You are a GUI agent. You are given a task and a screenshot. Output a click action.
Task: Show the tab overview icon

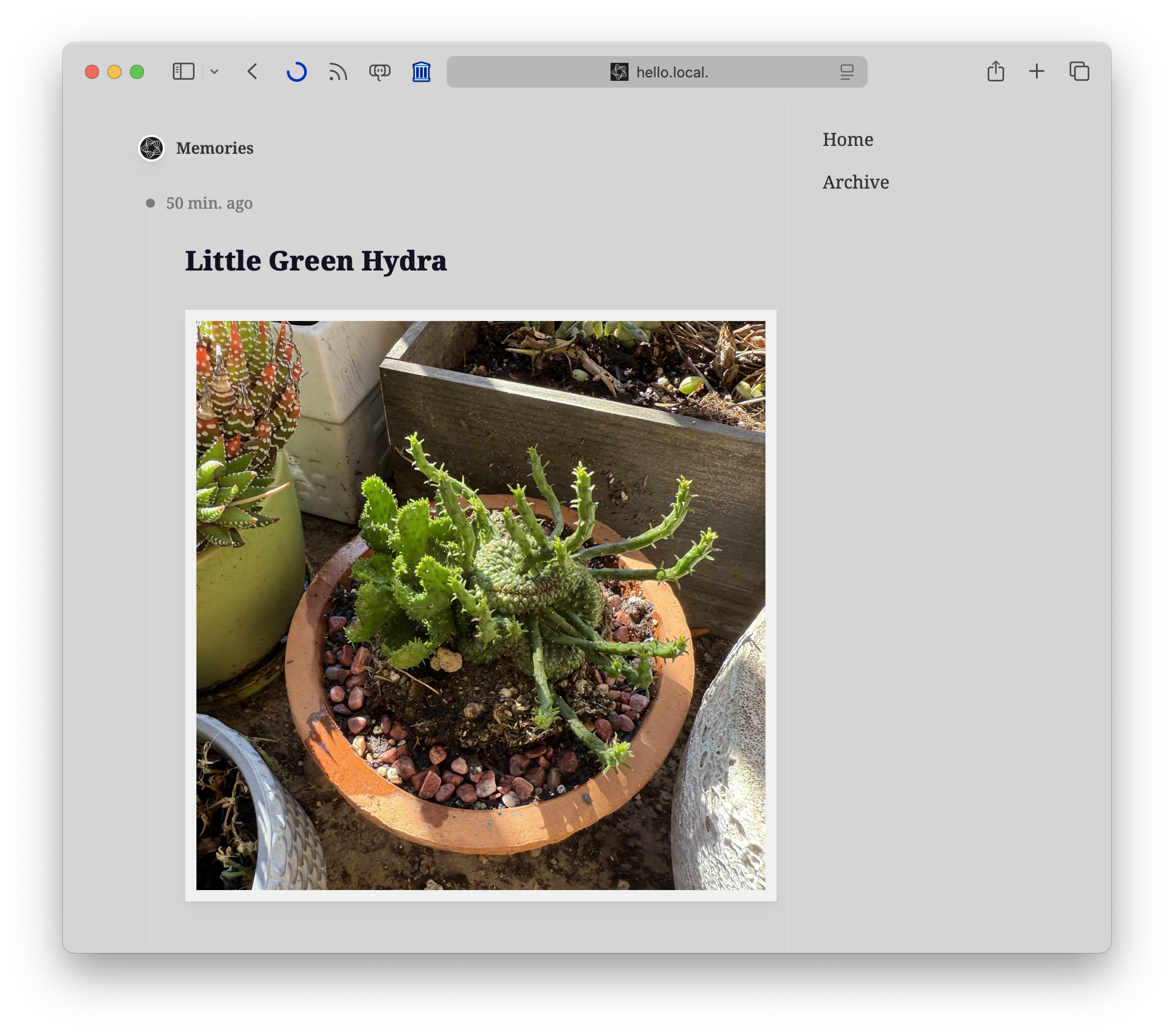1079,72
